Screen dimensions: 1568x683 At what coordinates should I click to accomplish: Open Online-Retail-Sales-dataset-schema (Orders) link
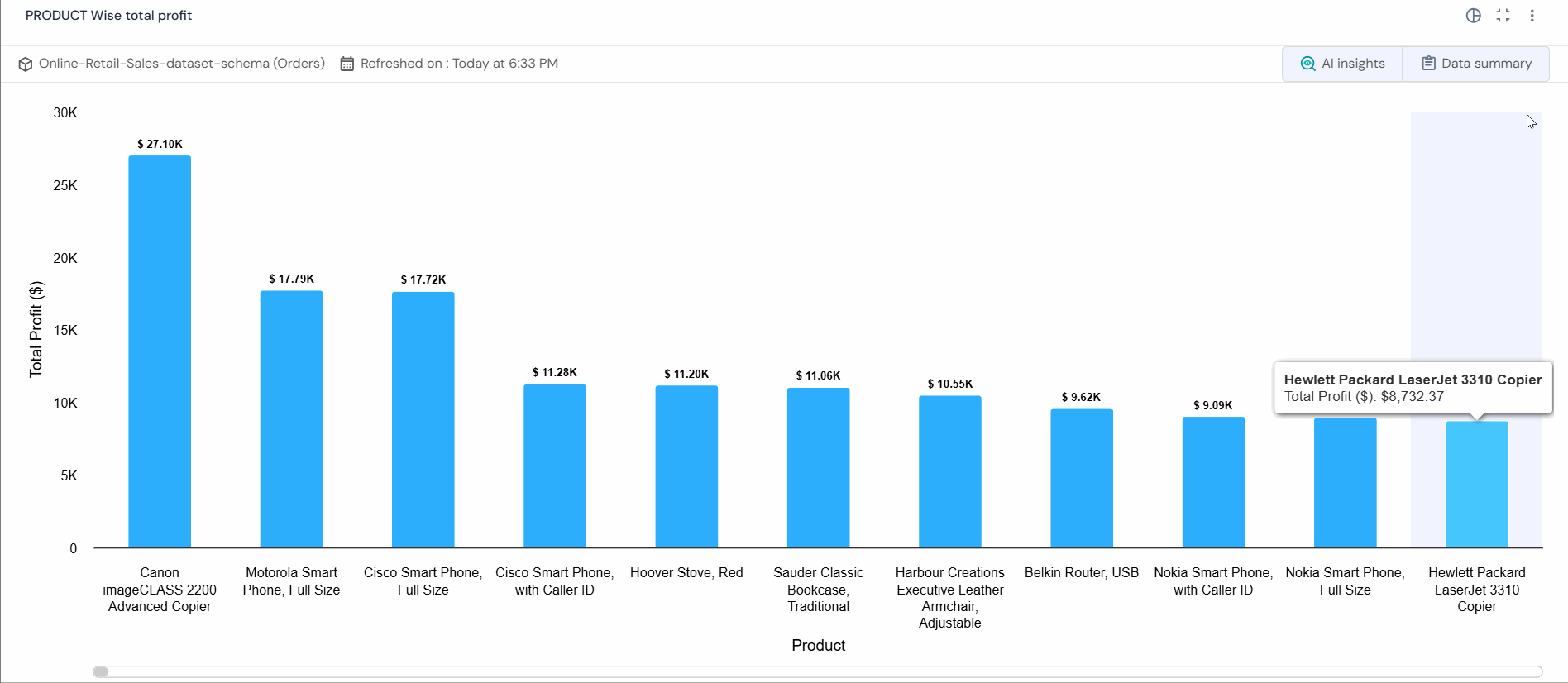[182, 64]
